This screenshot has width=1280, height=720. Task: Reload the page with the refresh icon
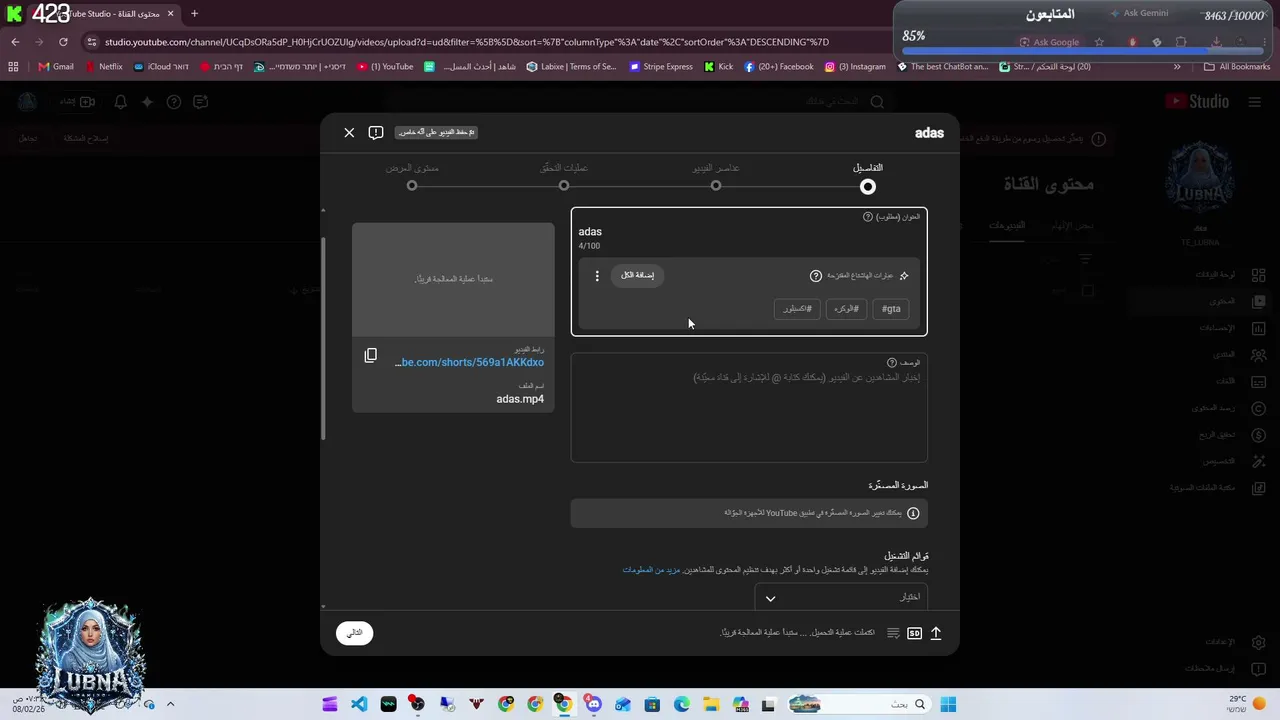point(63,42)
